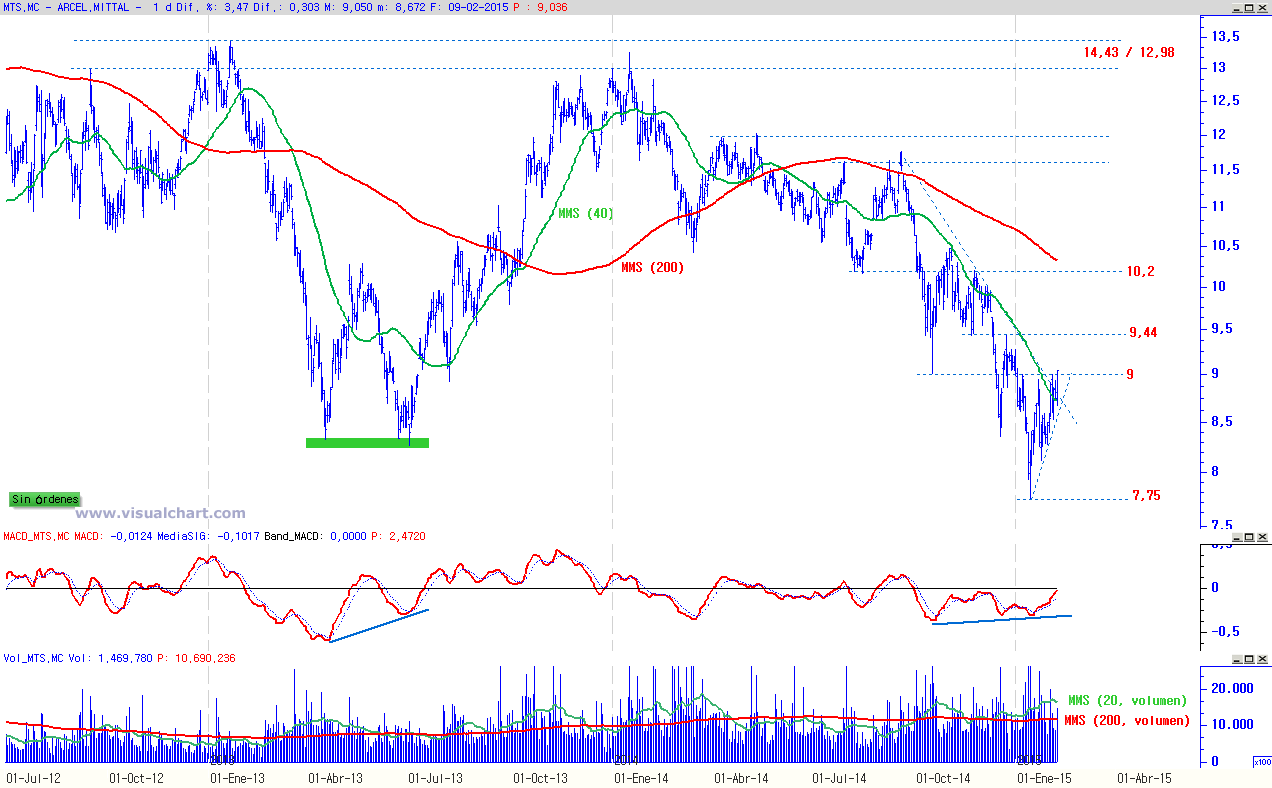Minimize the MACD indicator pane
1272x788 pixels.
[1237, 538]
